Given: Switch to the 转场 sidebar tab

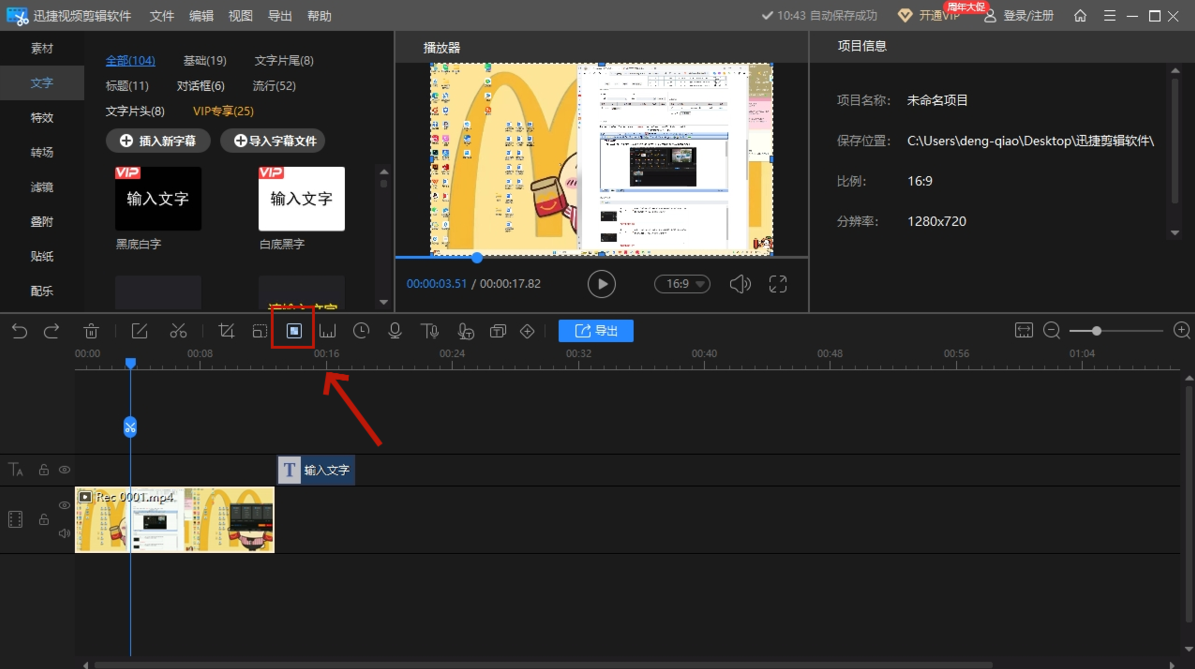Looking at the screenshot, I should [42, 152].
